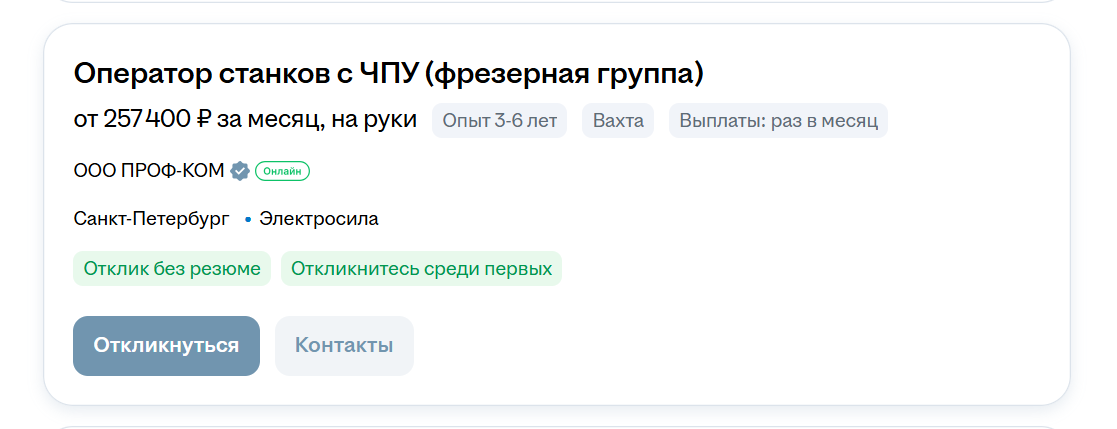Click the Откликнитесь среди первых green label

point(421,269)
